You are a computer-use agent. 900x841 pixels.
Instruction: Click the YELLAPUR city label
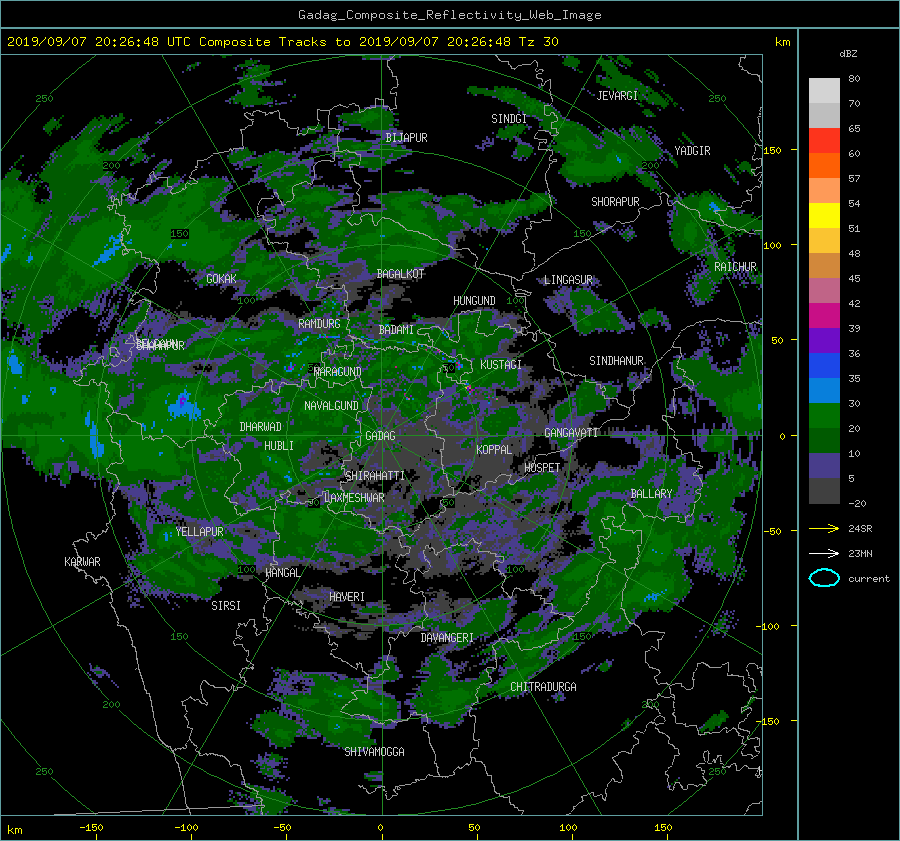(x=199, y=532)
